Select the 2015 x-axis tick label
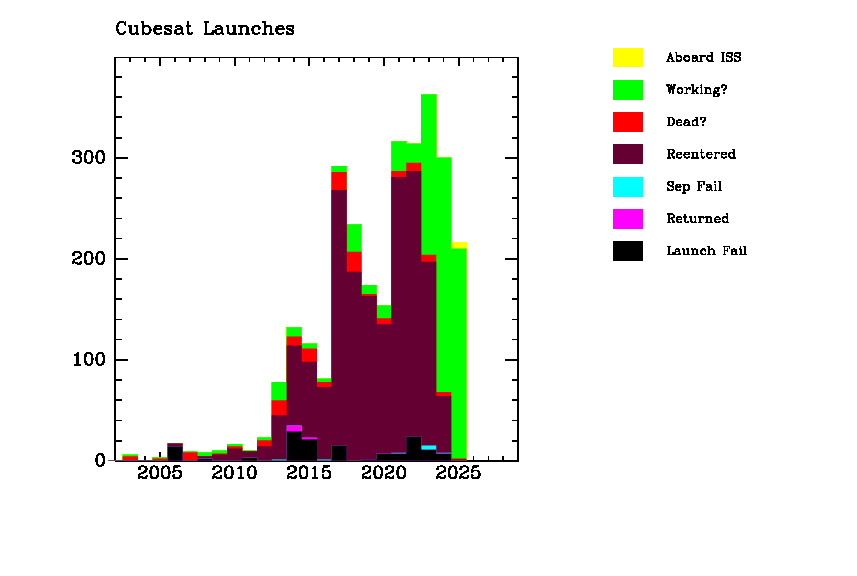857x576 pixels. pos(309,473)
